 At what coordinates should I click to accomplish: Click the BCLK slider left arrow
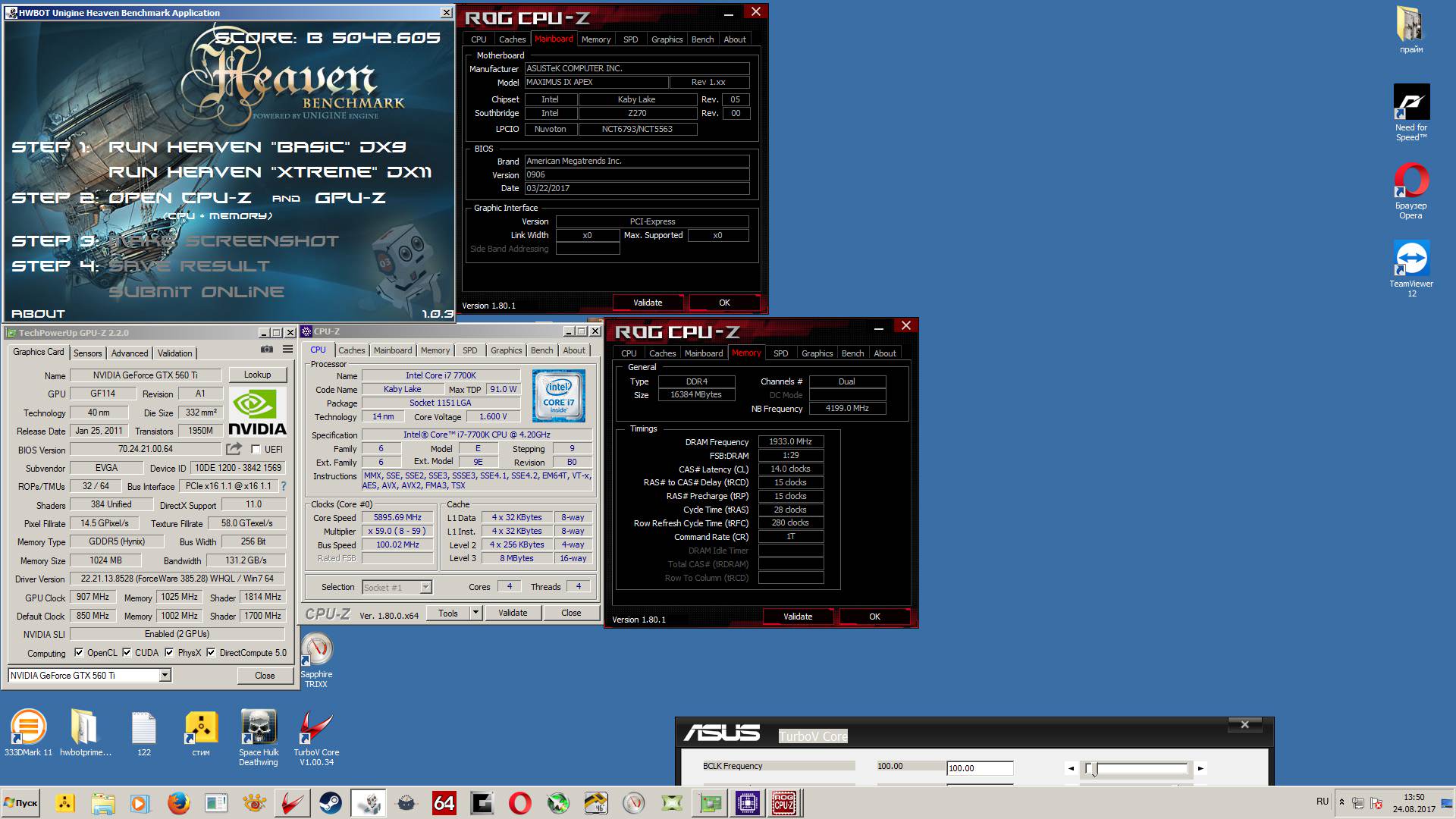click(x=1071, y=768)
